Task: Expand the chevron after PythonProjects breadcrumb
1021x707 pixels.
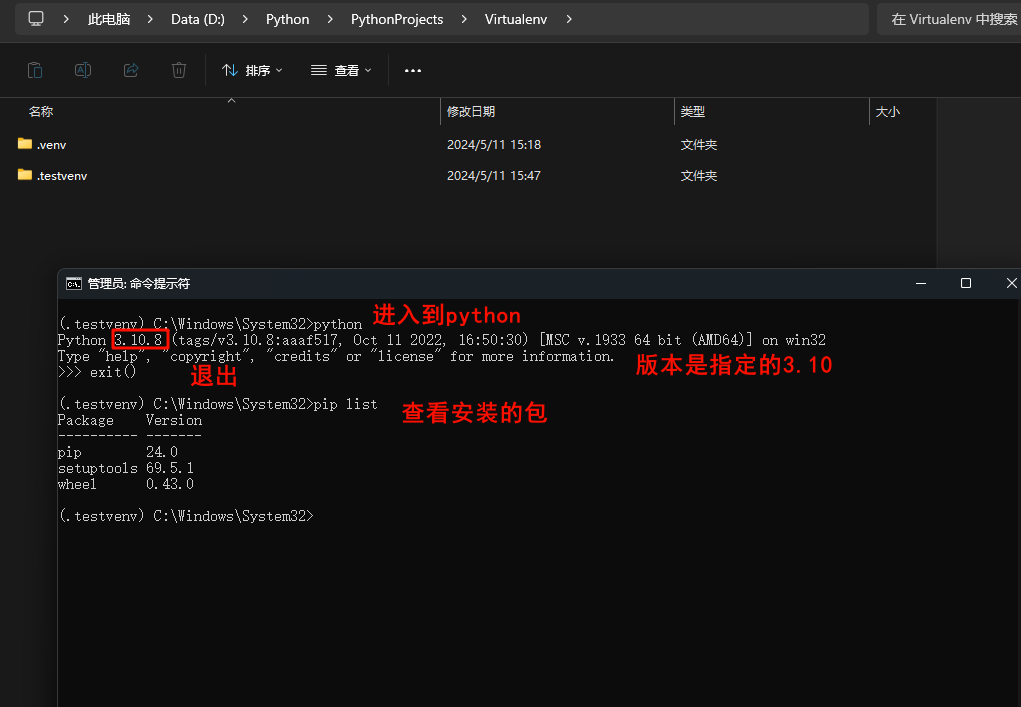Action: pyautogui.click(x=464, y=20)
